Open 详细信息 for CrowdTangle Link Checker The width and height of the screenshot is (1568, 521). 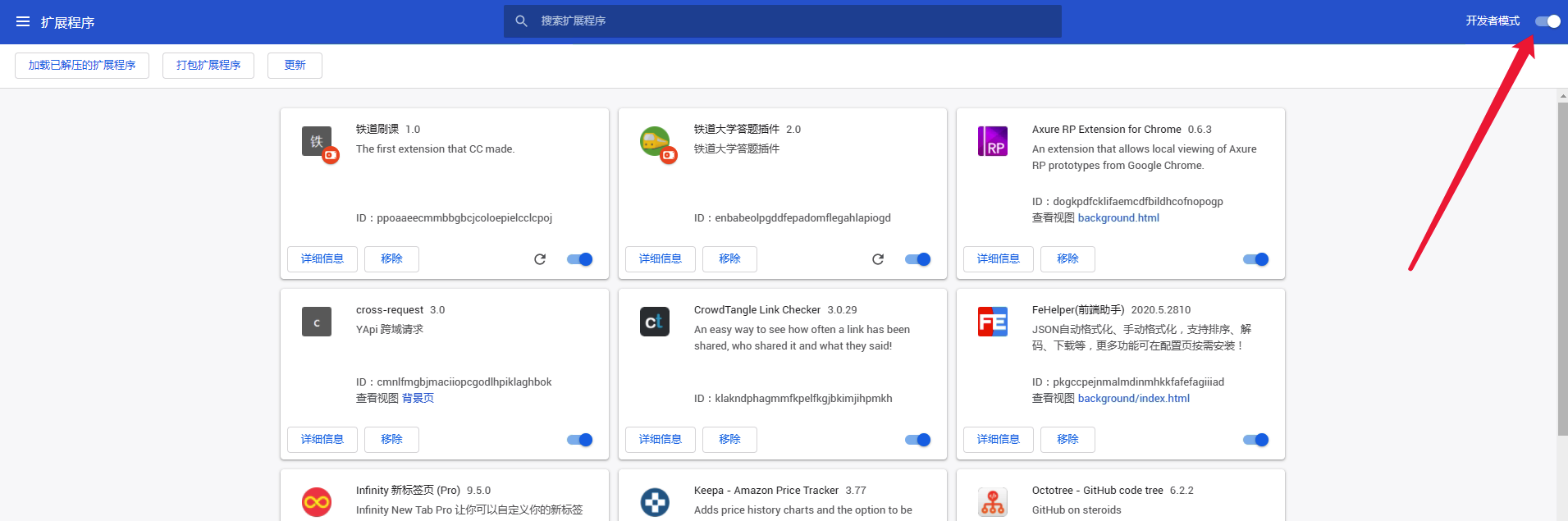[661, 440]
